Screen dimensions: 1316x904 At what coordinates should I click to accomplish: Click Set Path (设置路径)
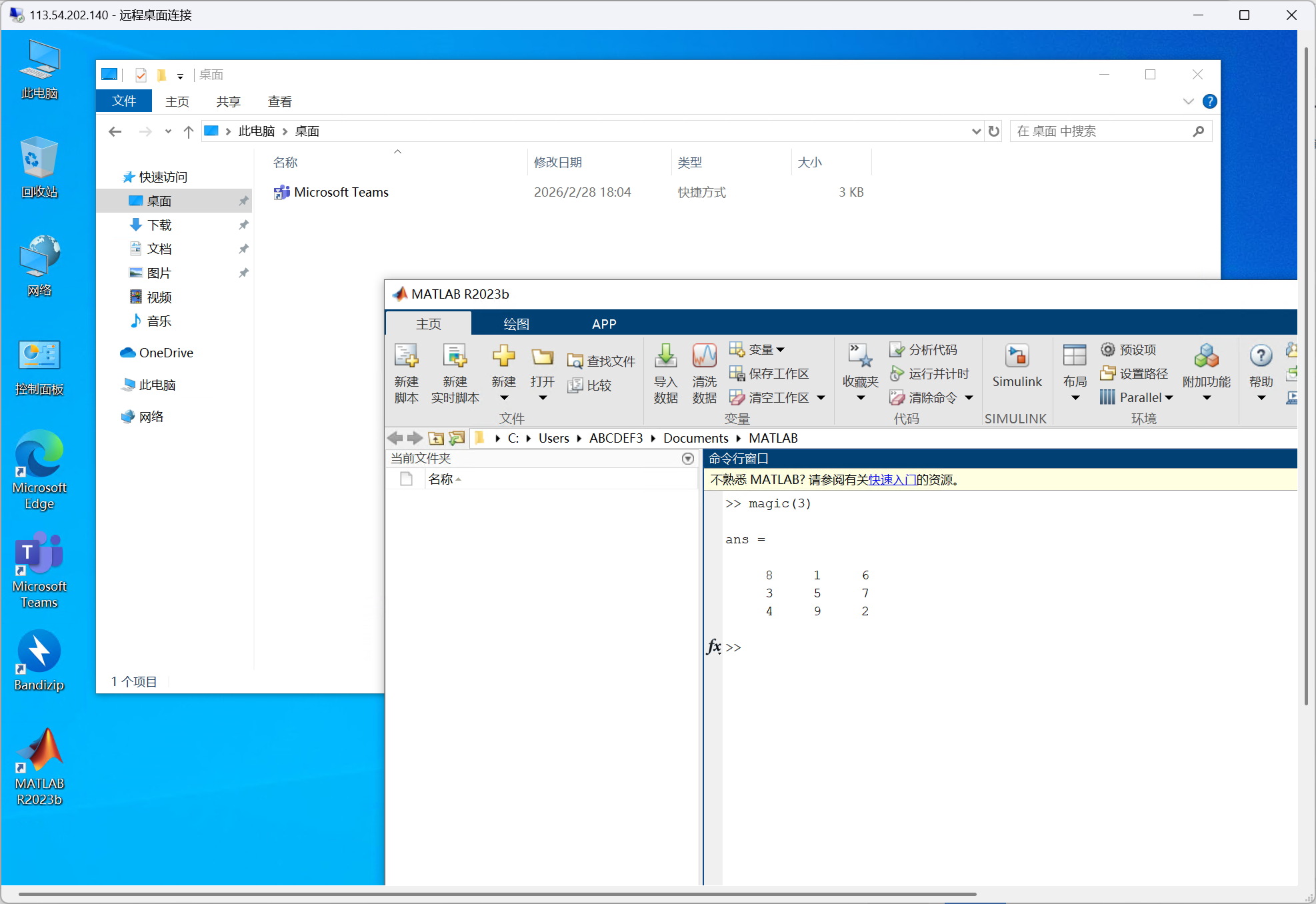[1134, 373]
